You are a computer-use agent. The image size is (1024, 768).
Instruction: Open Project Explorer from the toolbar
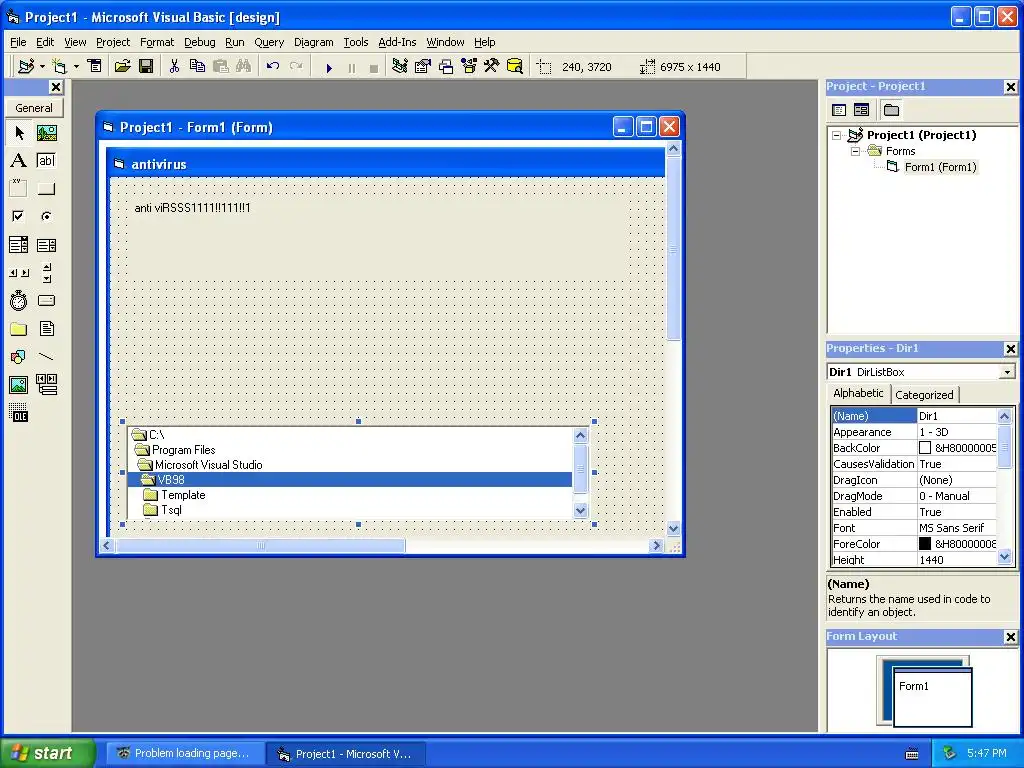[x=400, y=67]
